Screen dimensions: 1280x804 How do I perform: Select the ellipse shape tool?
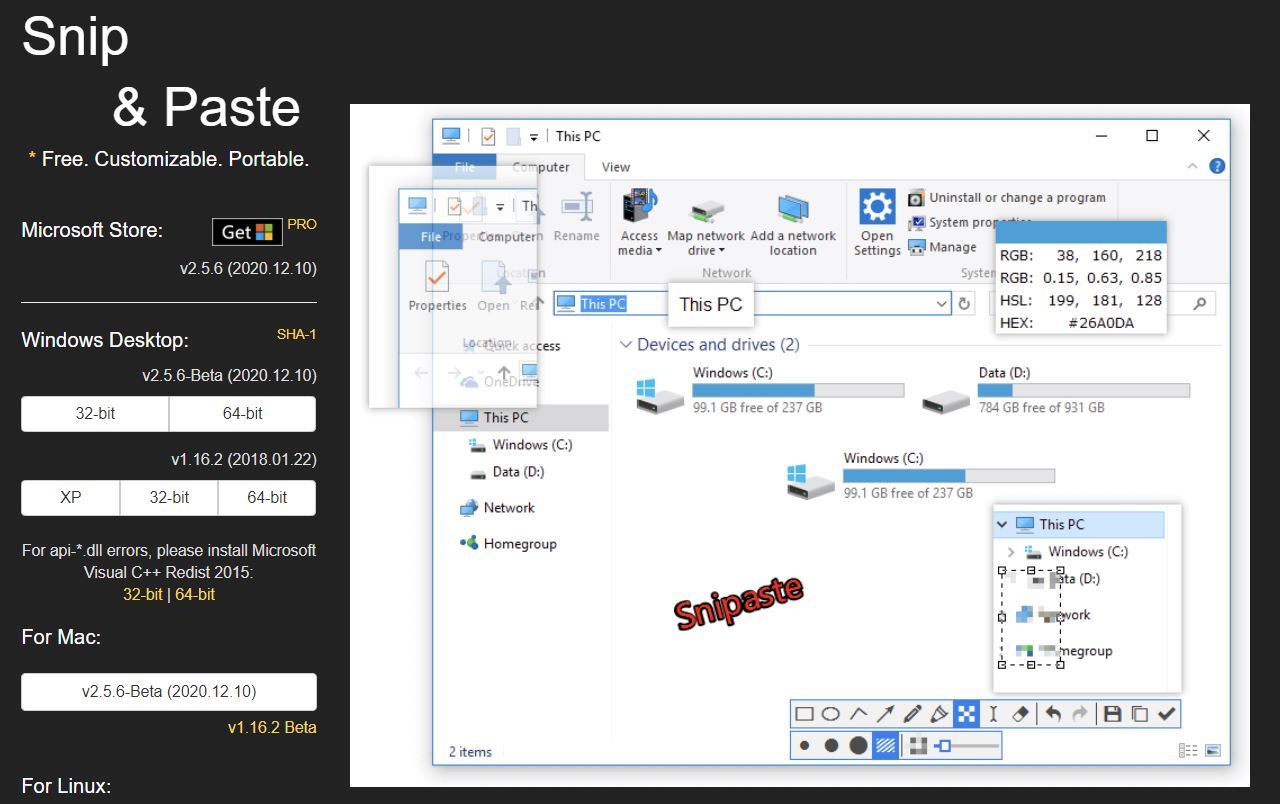pos(831,714)
